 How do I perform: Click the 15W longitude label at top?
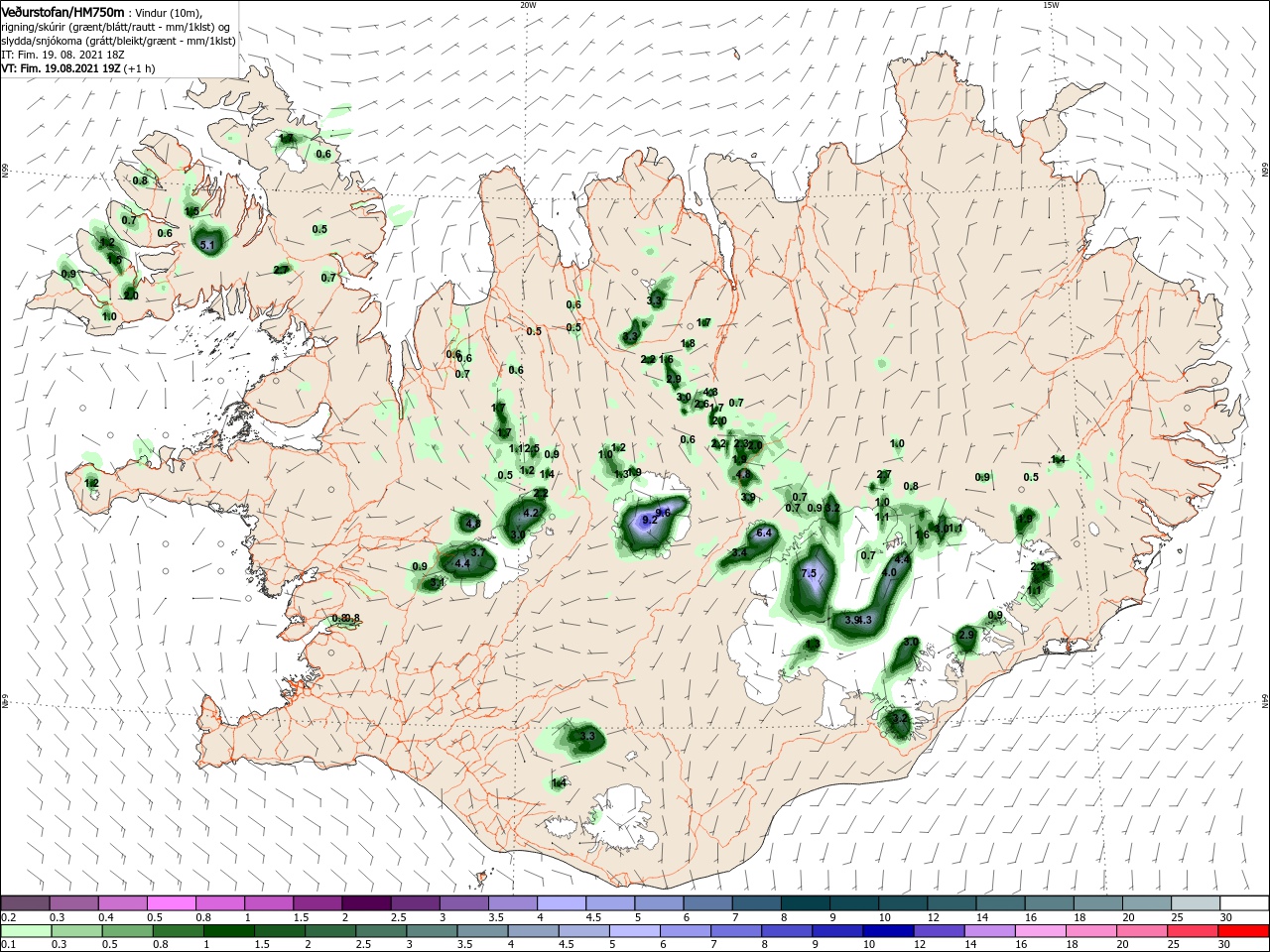pos(1050,5)
